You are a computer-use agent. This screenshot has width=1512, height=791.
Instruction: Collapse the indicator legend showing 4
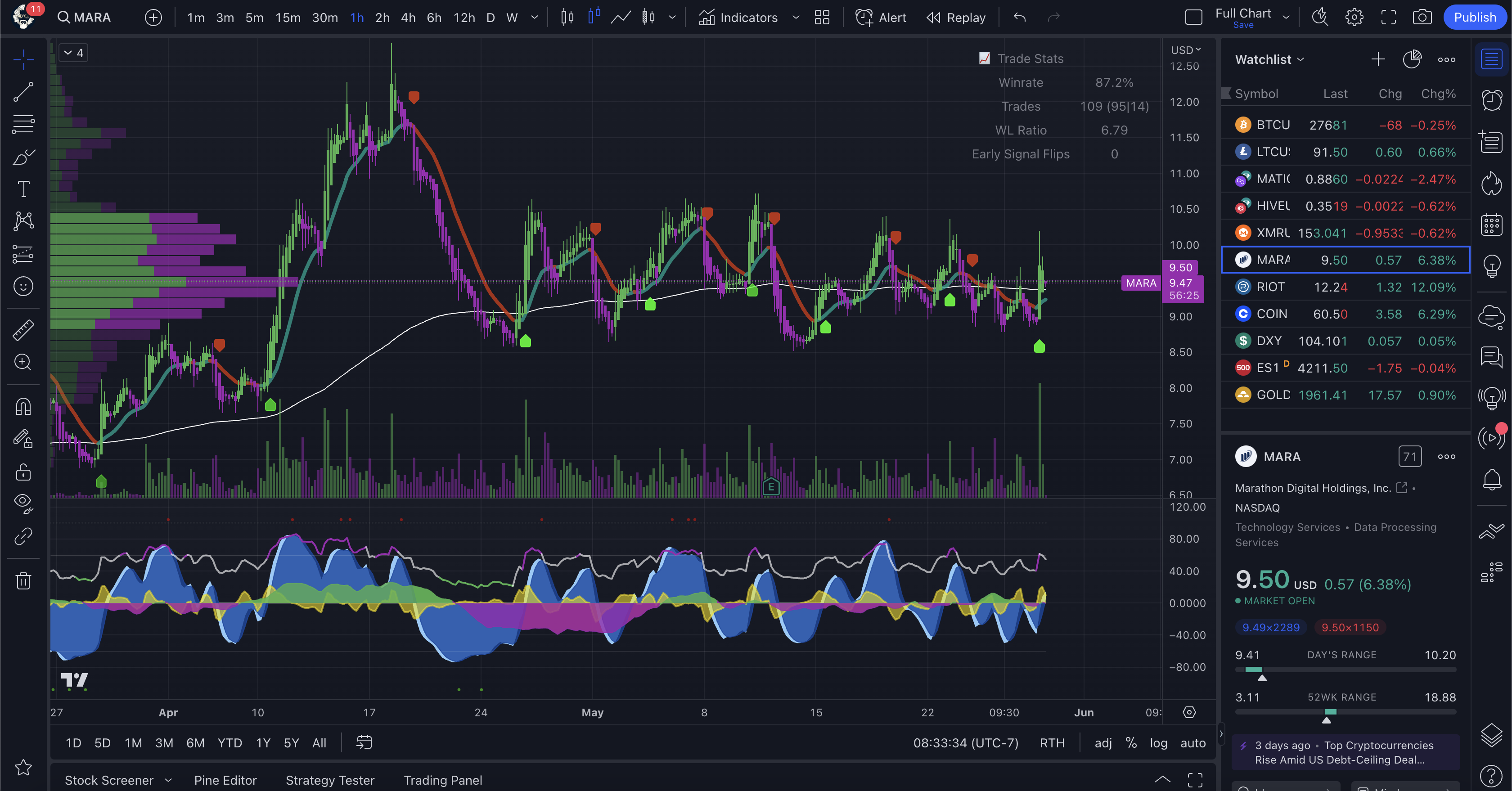click(73, 53)
